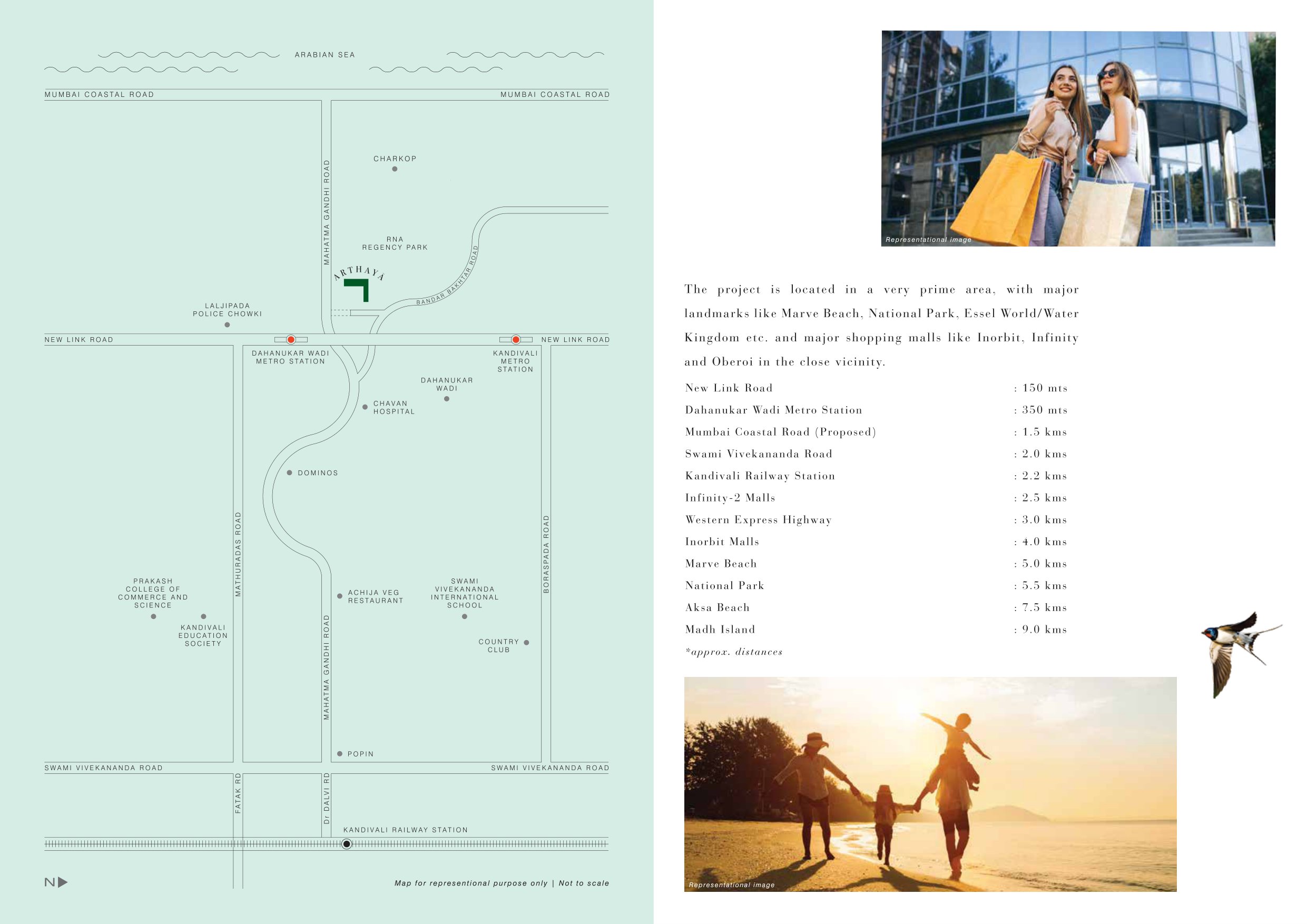Click the Dr Dalvi Rd label
This screenshot has height=924, width=1307.
[327, 798]
